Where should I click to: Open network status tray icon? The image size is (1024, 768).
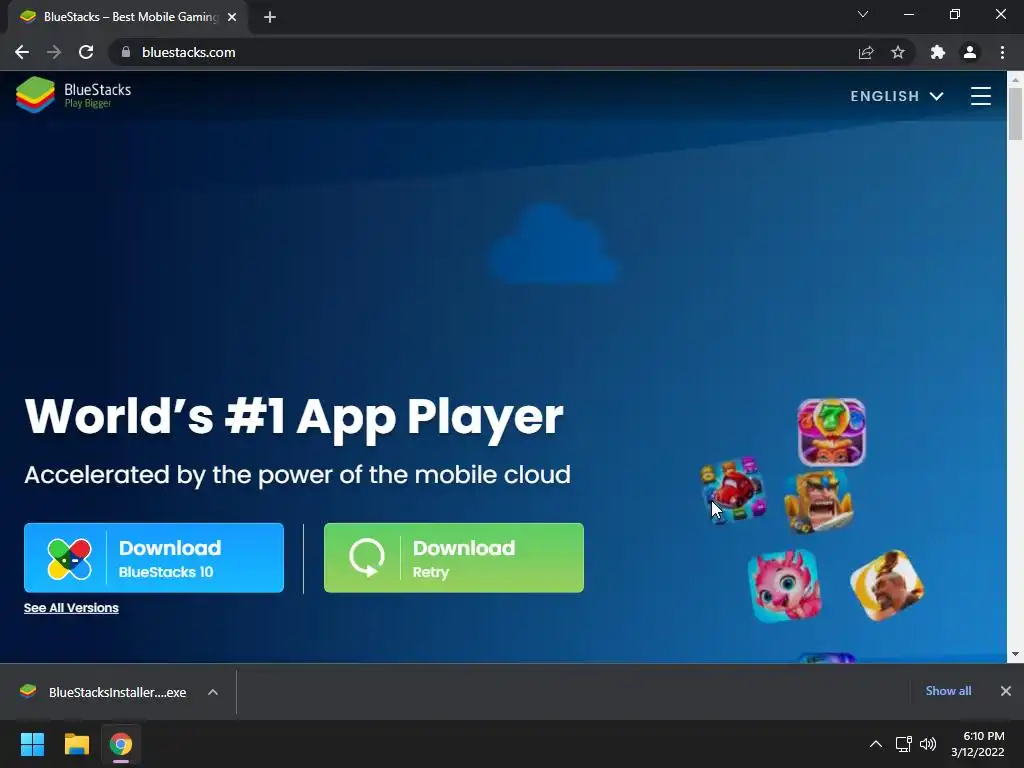pos(903,744)
